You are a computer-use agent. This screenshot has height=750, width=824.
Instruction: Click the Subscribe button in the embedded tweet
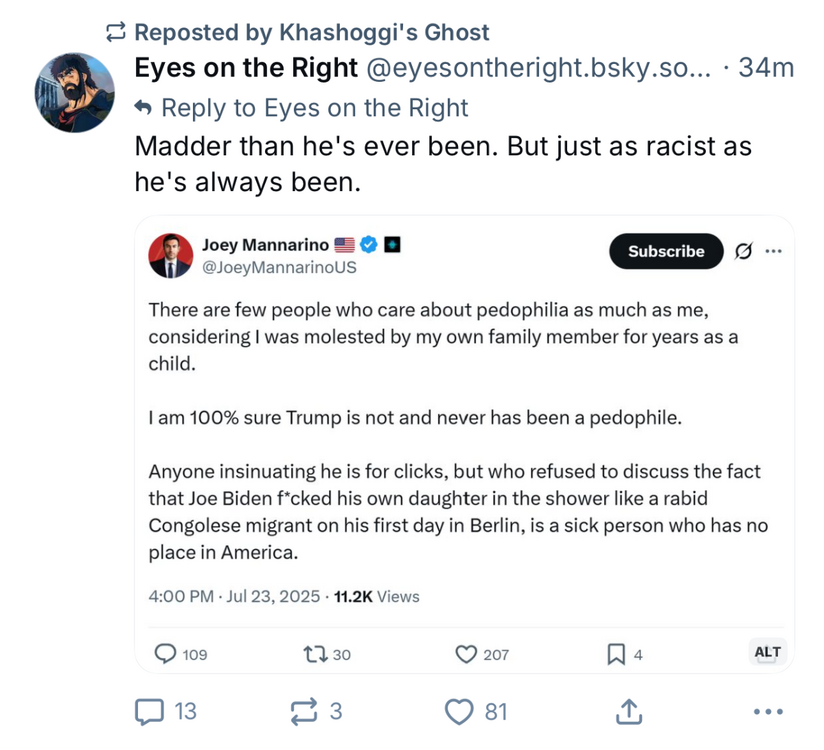pyautogui.click(x=665, y=252)
